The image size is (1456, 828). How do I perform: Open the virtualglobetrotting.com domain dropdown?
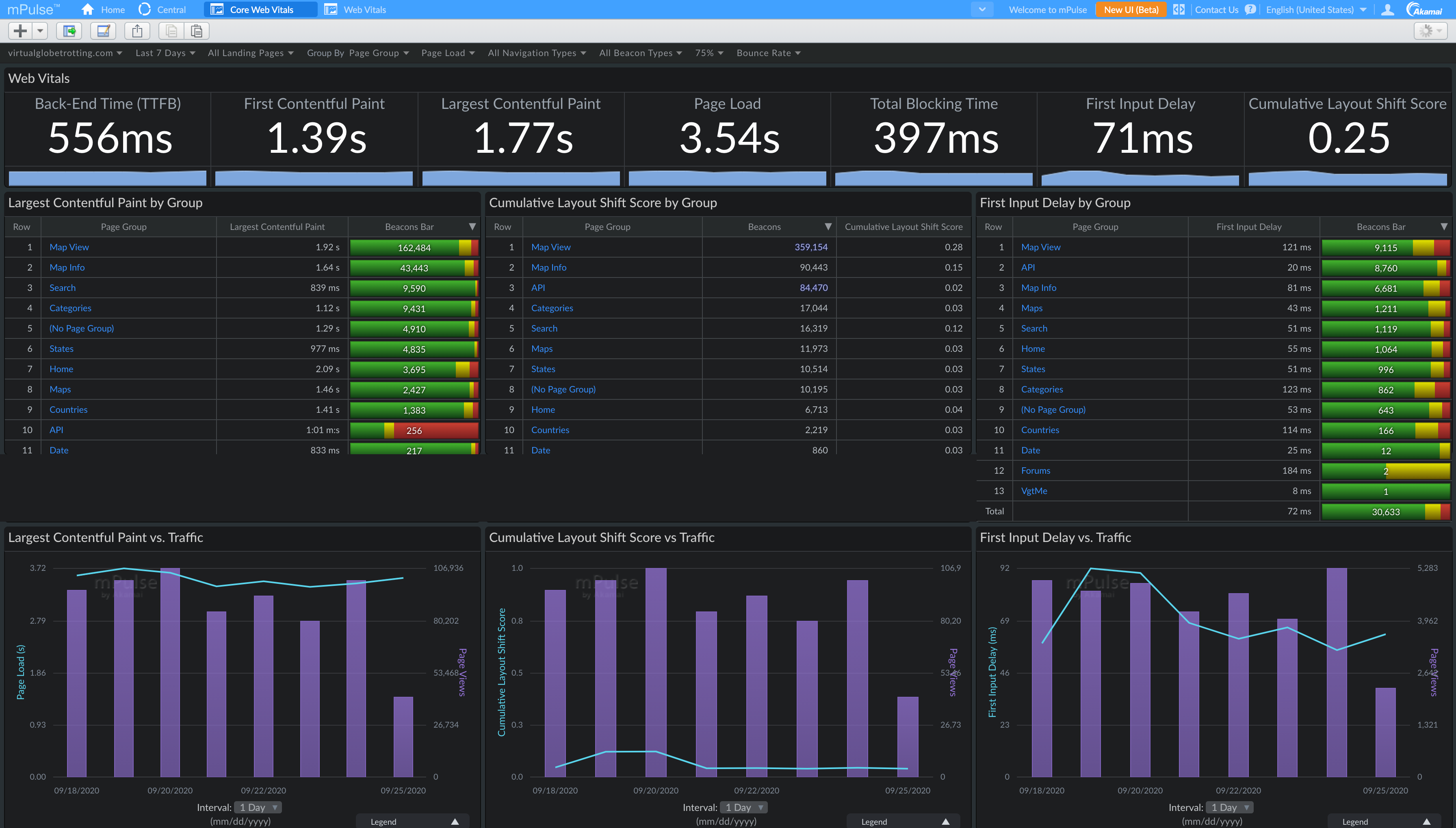(x=65, y=53)
